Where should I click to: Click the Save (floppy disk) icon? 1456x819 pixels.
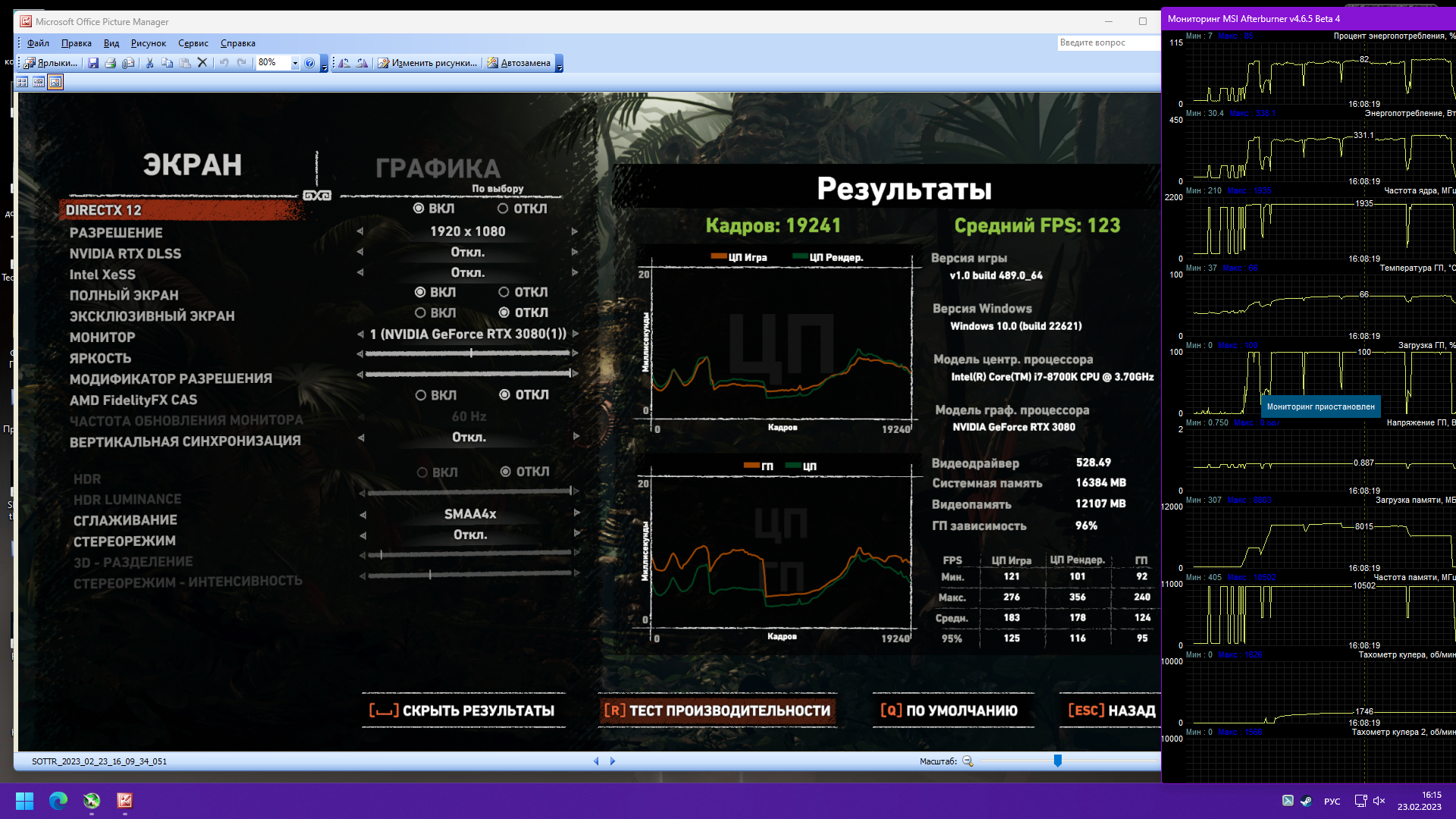click(93, 63)
